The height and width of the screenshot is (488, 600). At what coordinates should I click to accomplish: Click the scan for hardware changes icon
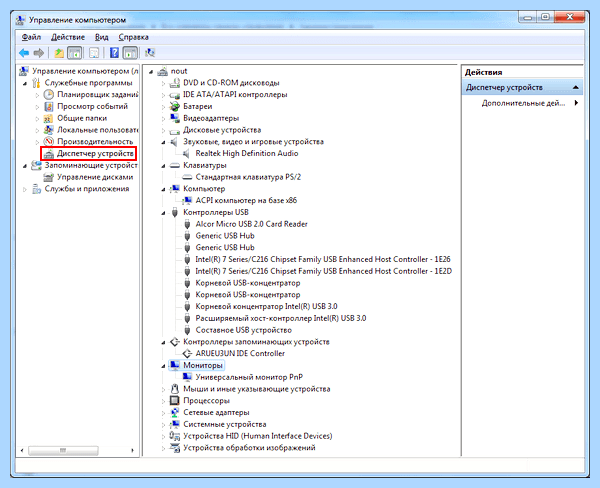[x=150, y=53]
